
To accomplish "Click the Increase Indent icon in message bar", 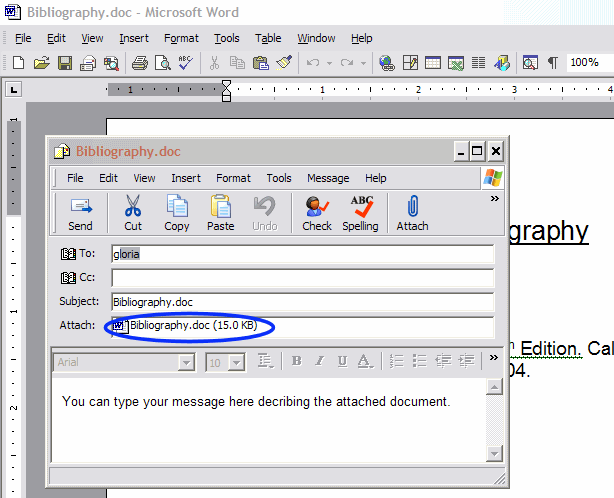I will pyautogui.click(x=466, y=361).
